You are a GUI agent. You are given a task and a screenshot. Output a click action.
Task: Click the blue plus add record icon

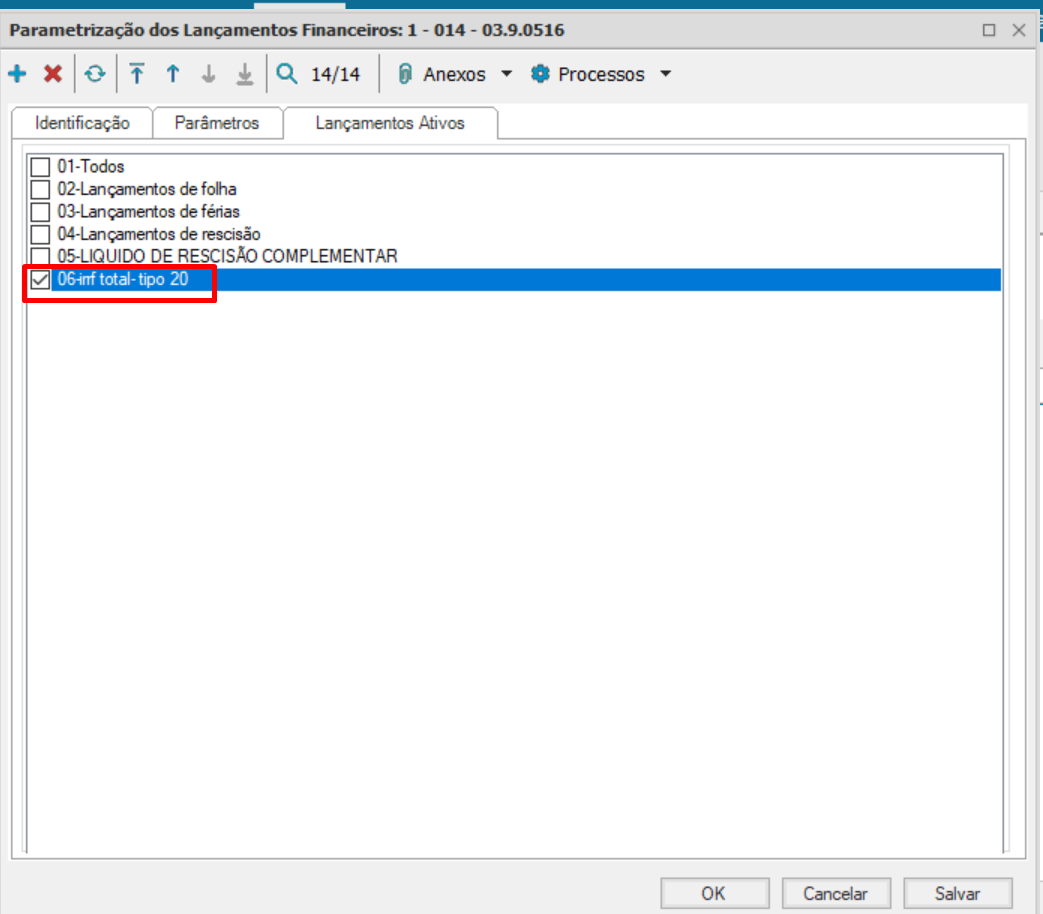[x=17, y=74]
